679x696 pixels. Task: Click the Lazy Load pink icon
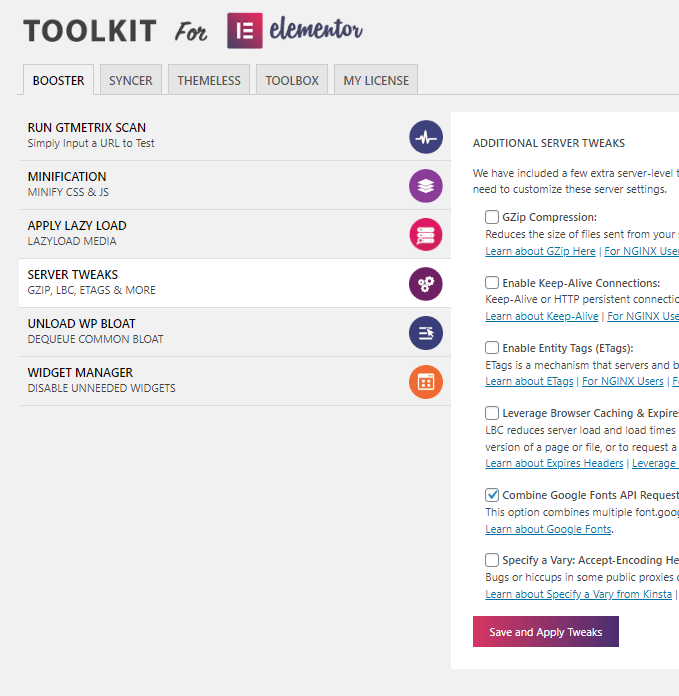(426, 235)
